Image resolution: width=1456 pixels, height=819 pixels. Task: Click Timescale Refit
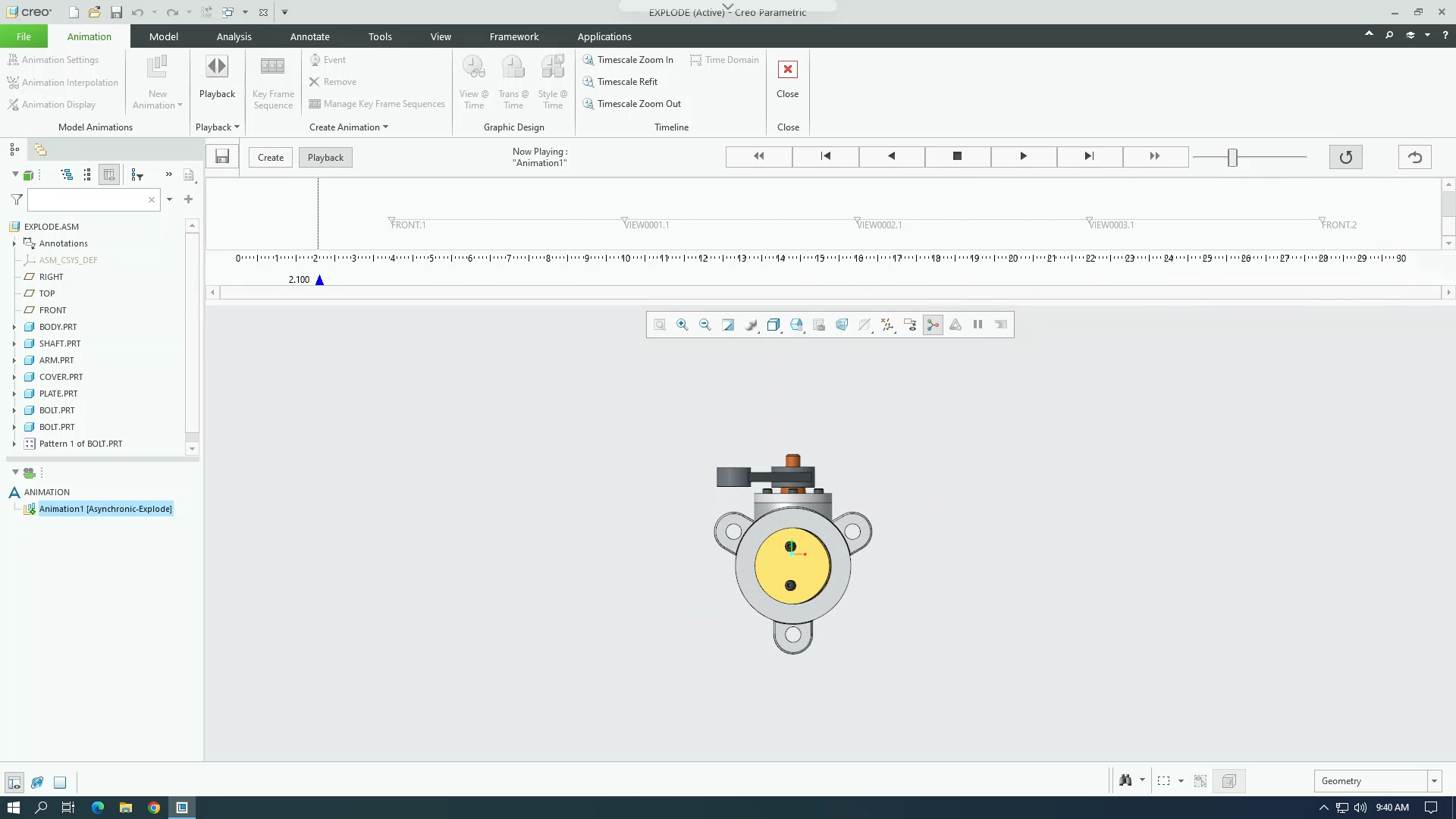(620, 82)
